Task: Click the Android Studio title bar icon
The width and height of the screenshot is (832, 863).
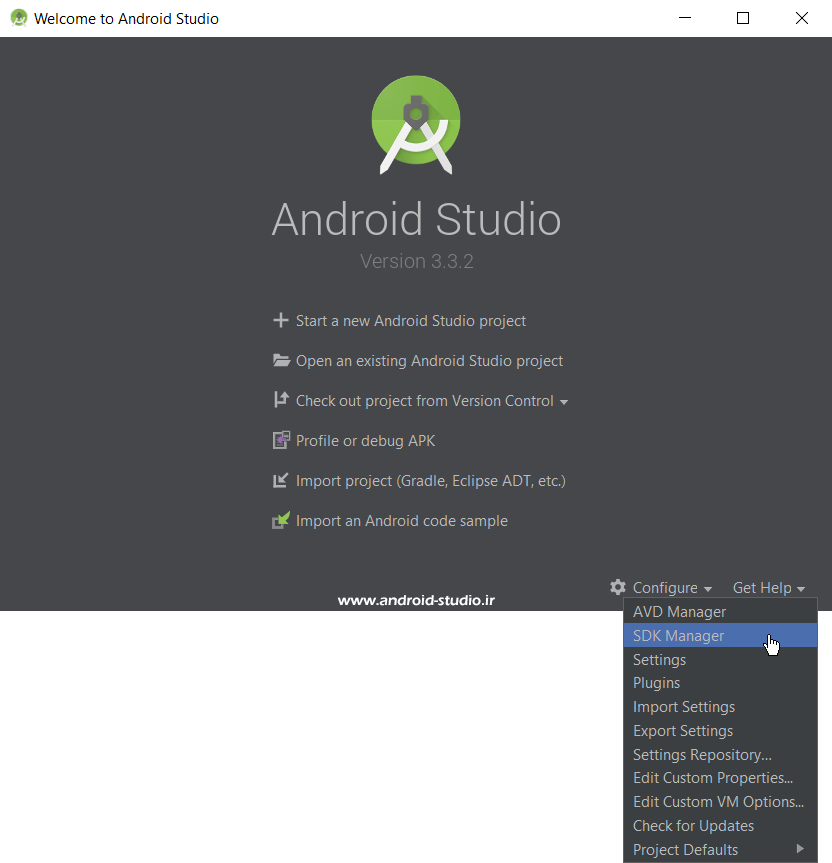Action: tap(19, 18)
